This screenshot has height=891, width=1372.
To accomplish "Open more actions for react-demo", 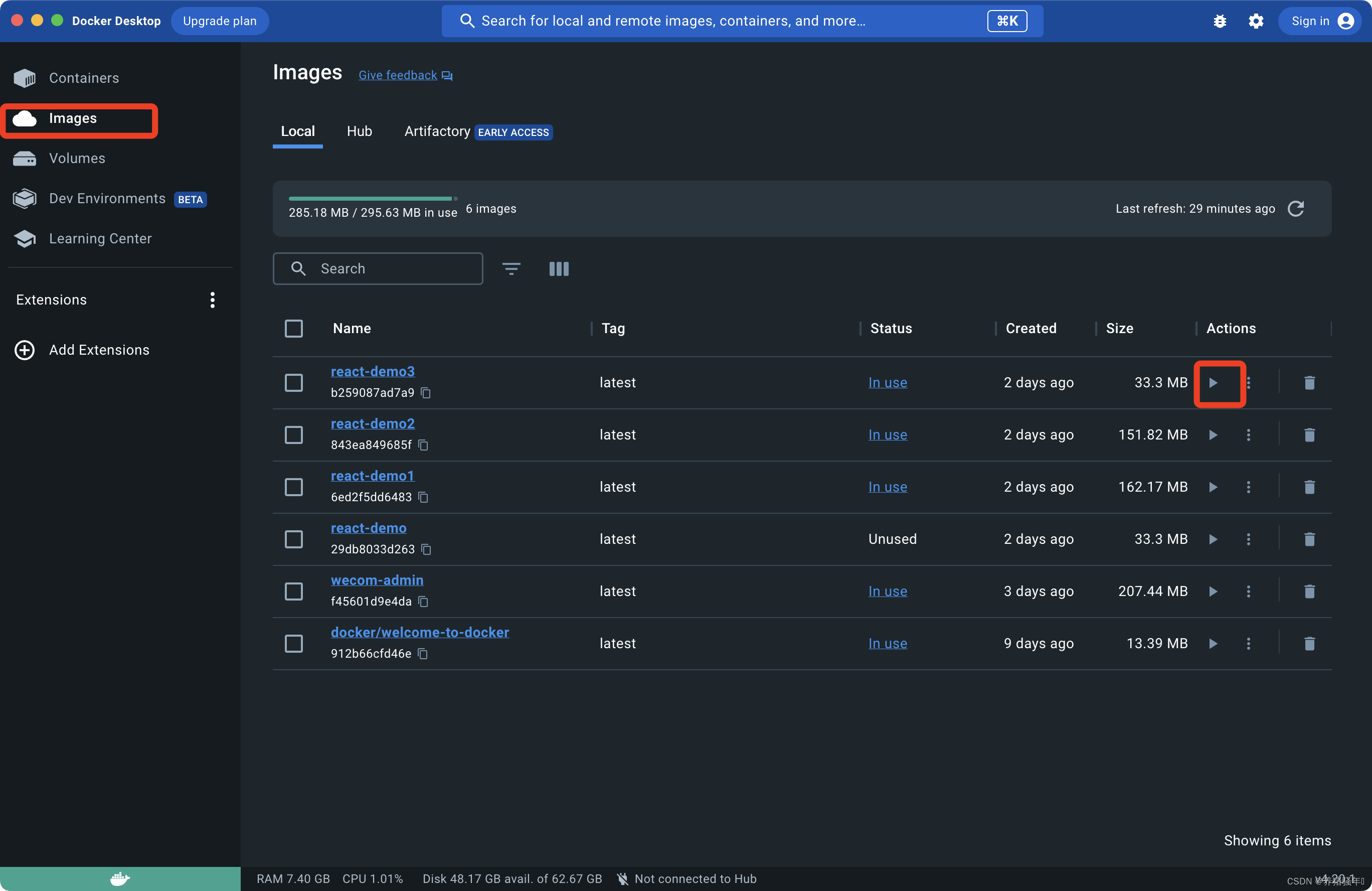I will (1249, 539).
